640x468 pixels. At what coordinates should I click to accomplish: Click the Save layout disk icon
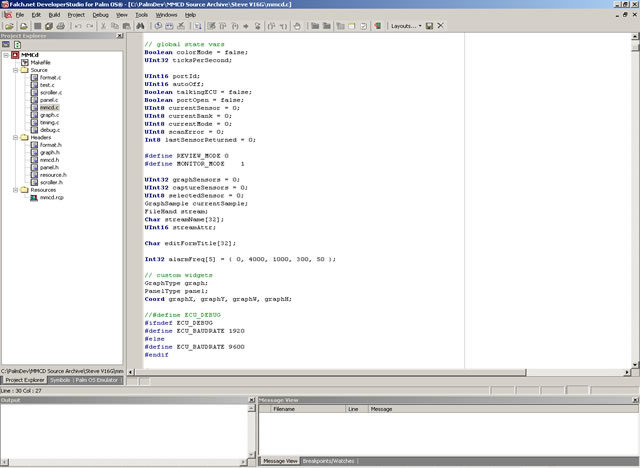[x=429, y=25]
